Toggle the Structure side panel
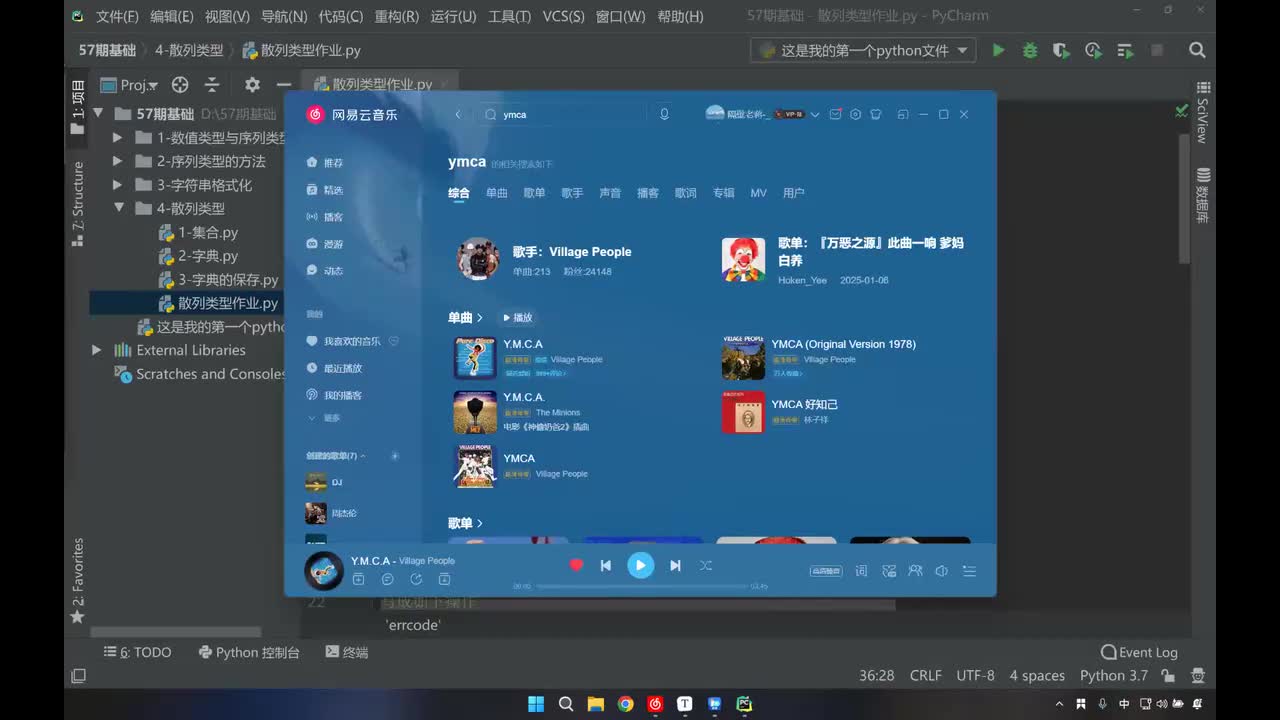The height and width of the screenshot is (720, 1280). [78, 203]
